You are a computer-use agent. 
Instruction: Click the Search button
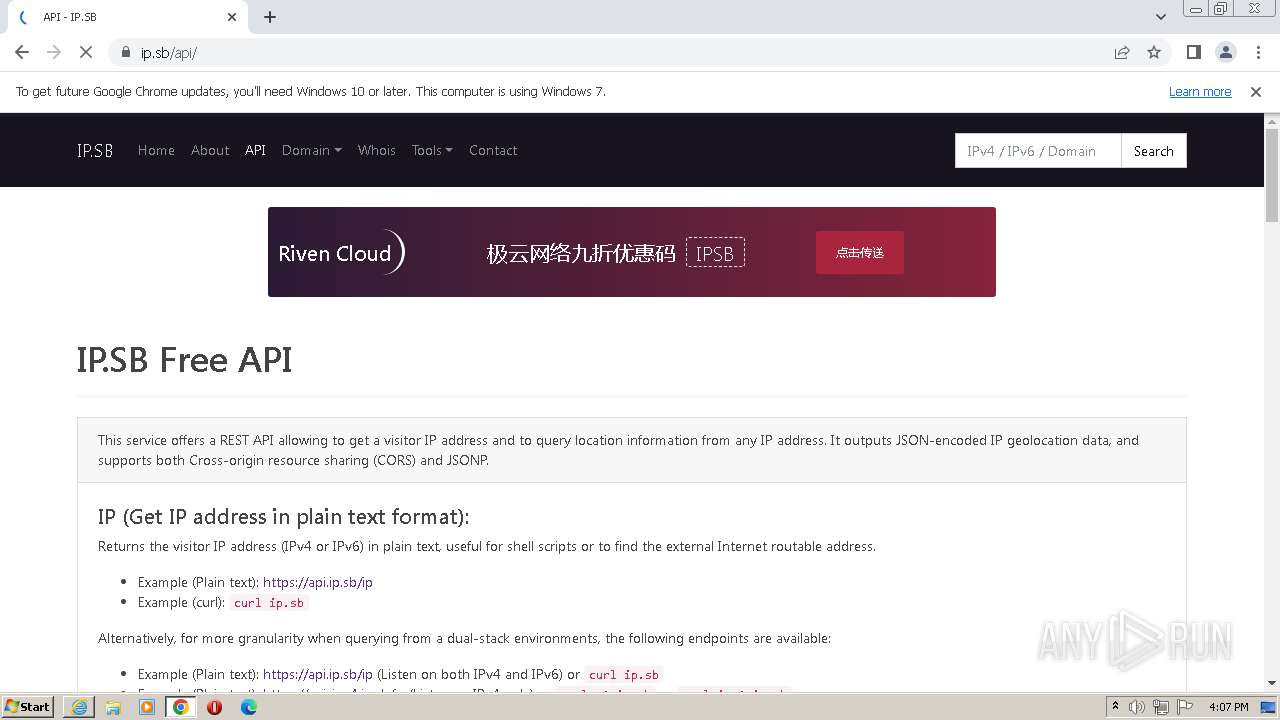[x=1154, y=151]
